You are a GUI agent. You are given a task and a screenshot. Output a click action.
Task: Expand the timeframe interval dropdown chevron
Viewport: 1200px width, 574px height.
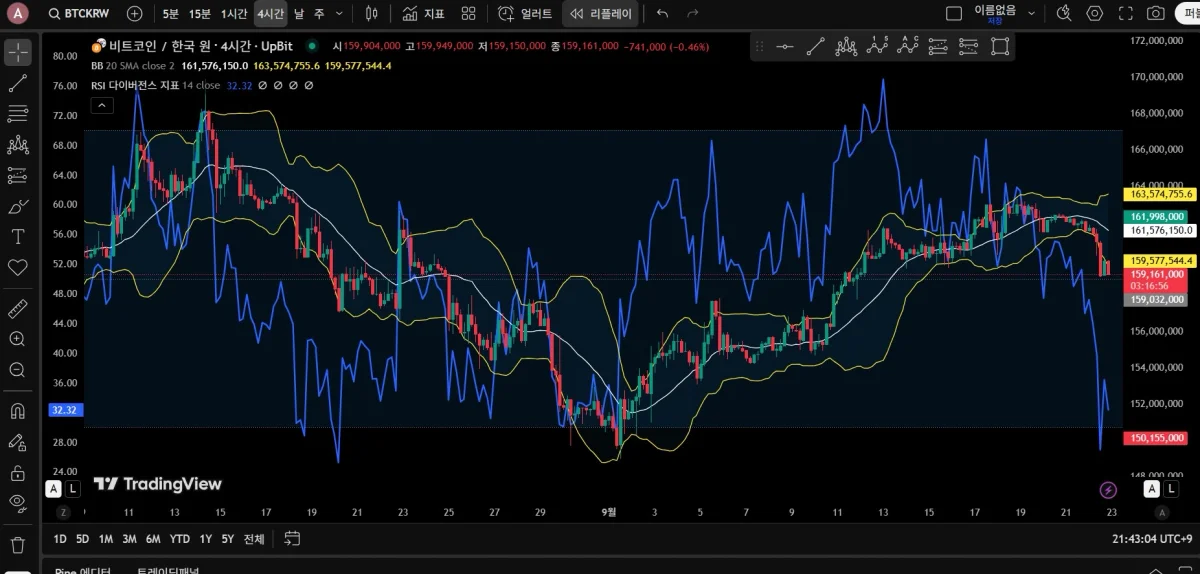pos(339,14)
